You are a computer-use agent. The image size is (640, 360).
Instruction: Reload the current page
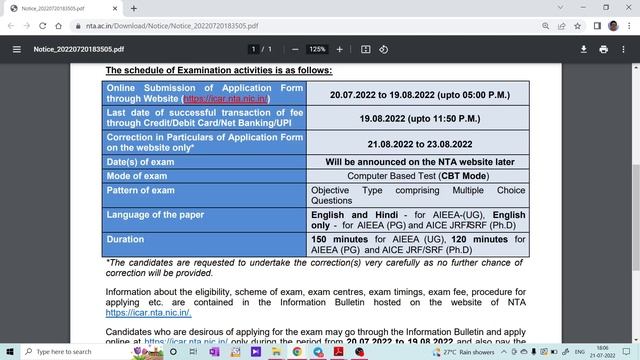[x=42, y=26]
